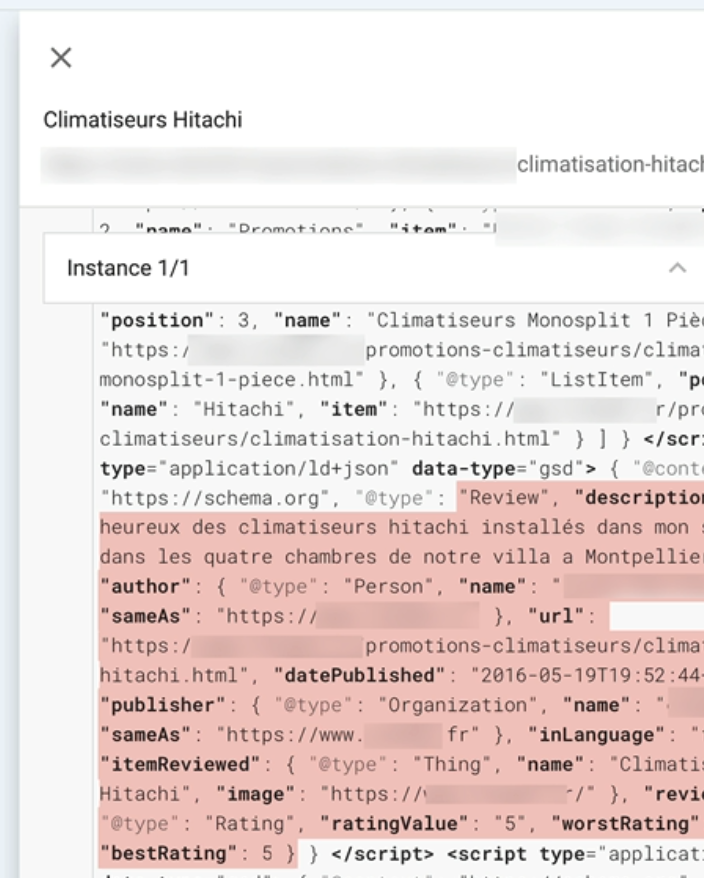Click the "datePublished" key
The height and width of the screenshot is (878, 704).
[359, 676]
